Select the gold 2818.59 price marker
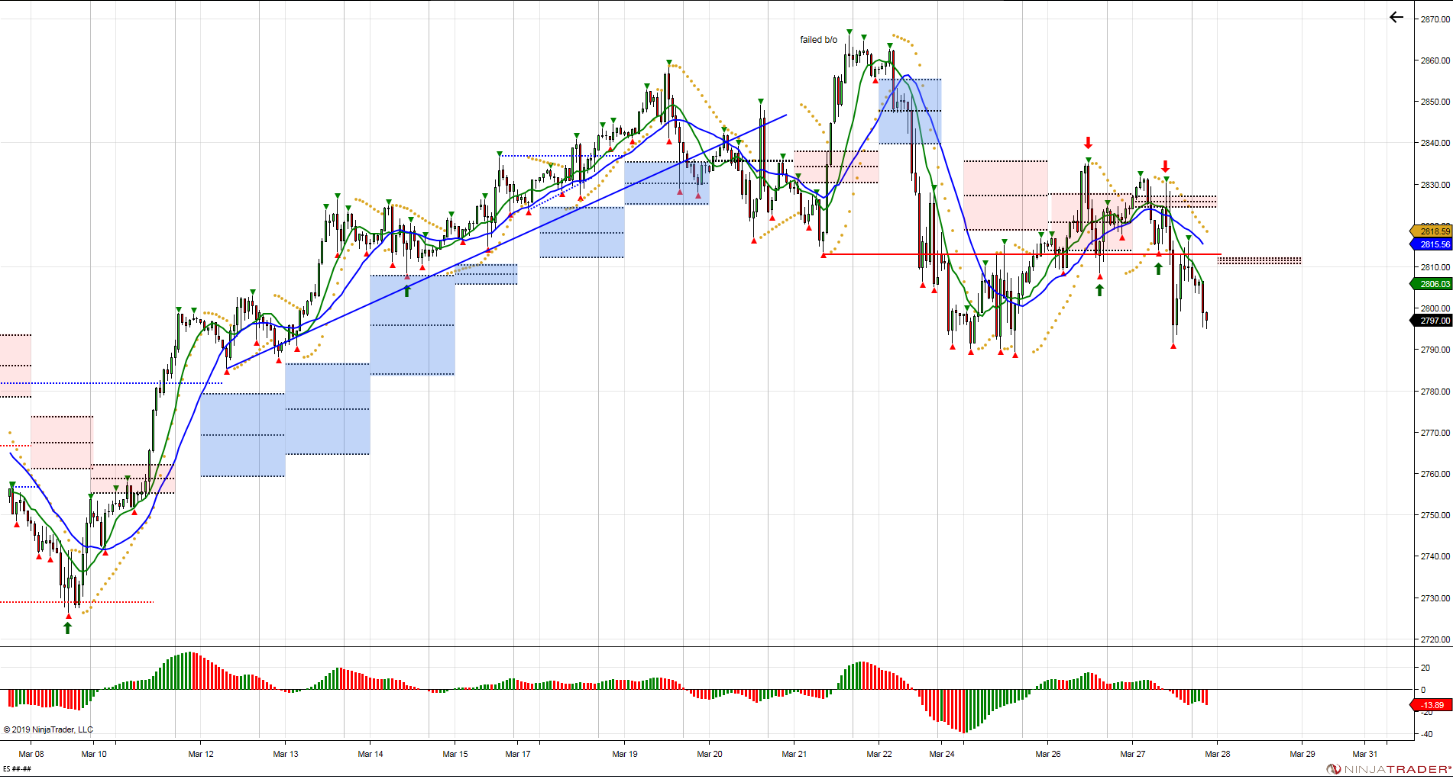 click(x=1430, y=231)
